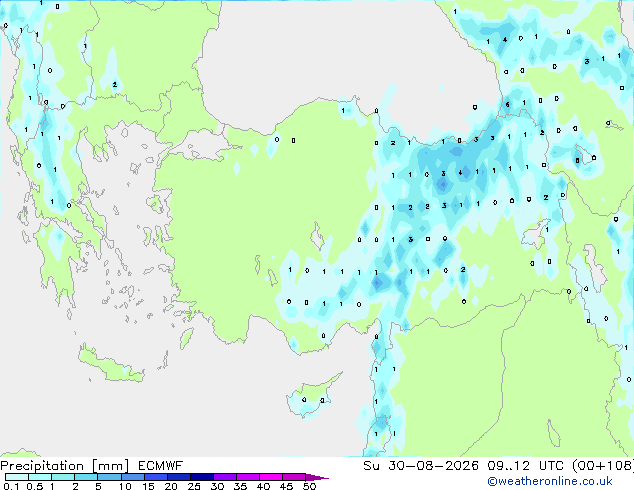Pick the 45–50 mm legend swatch
Screen dimensions: 634x490
[294, 477]
